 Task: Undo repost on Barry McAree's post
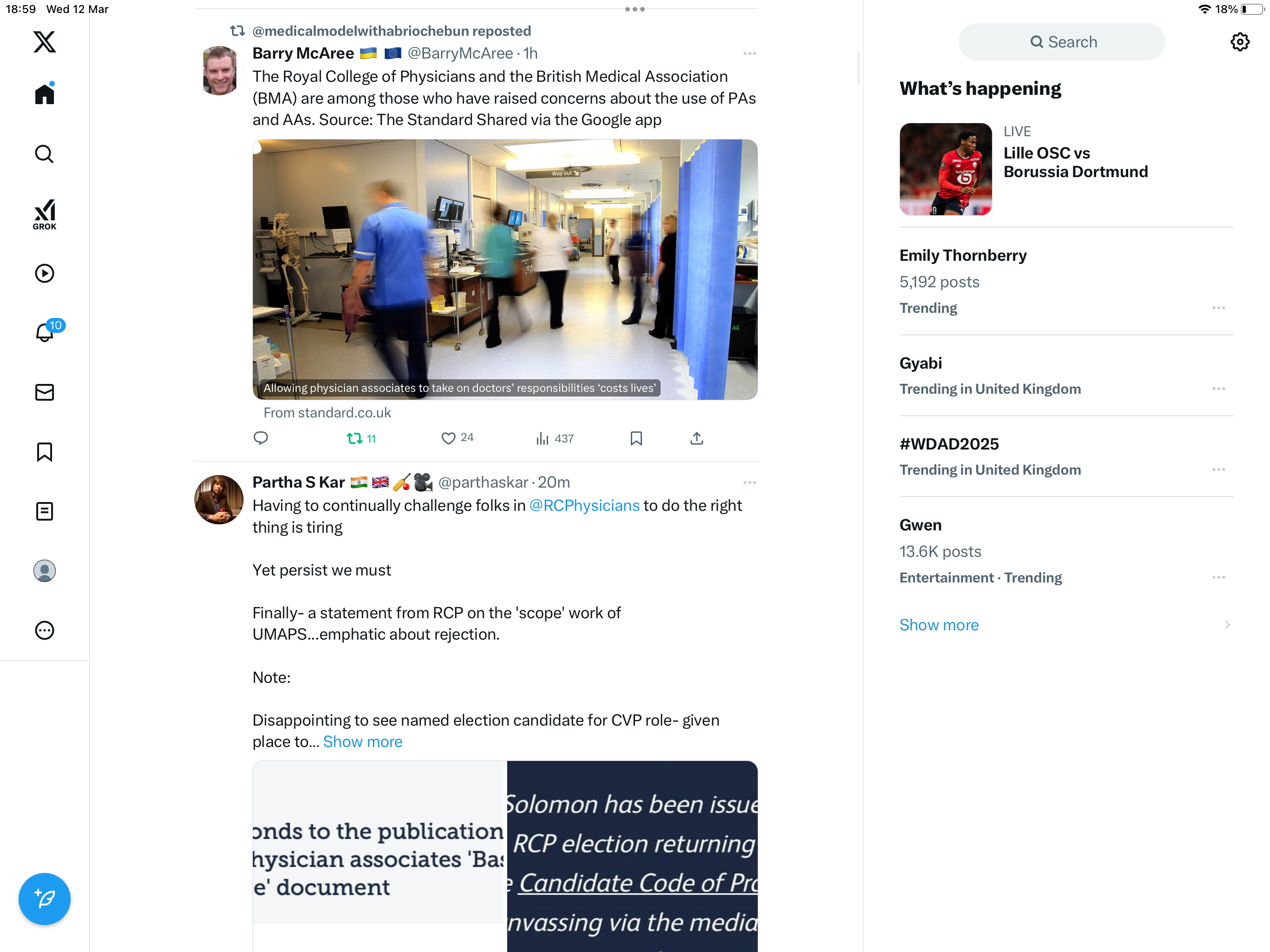(x=361, y=439)
